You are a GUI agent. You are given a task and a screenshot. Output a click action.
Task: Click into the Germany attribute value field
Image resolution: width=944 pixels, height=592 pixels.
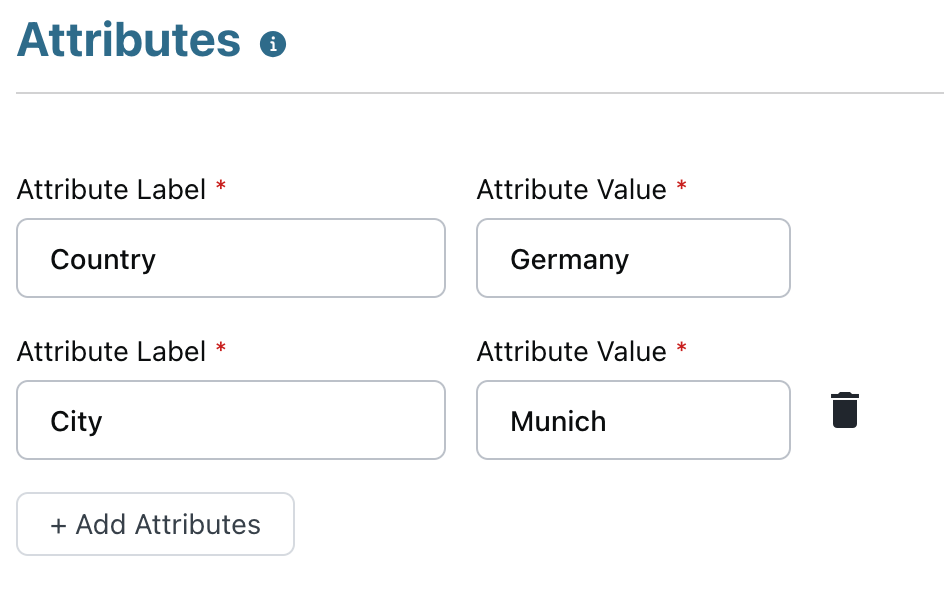[x=633, y=259]
